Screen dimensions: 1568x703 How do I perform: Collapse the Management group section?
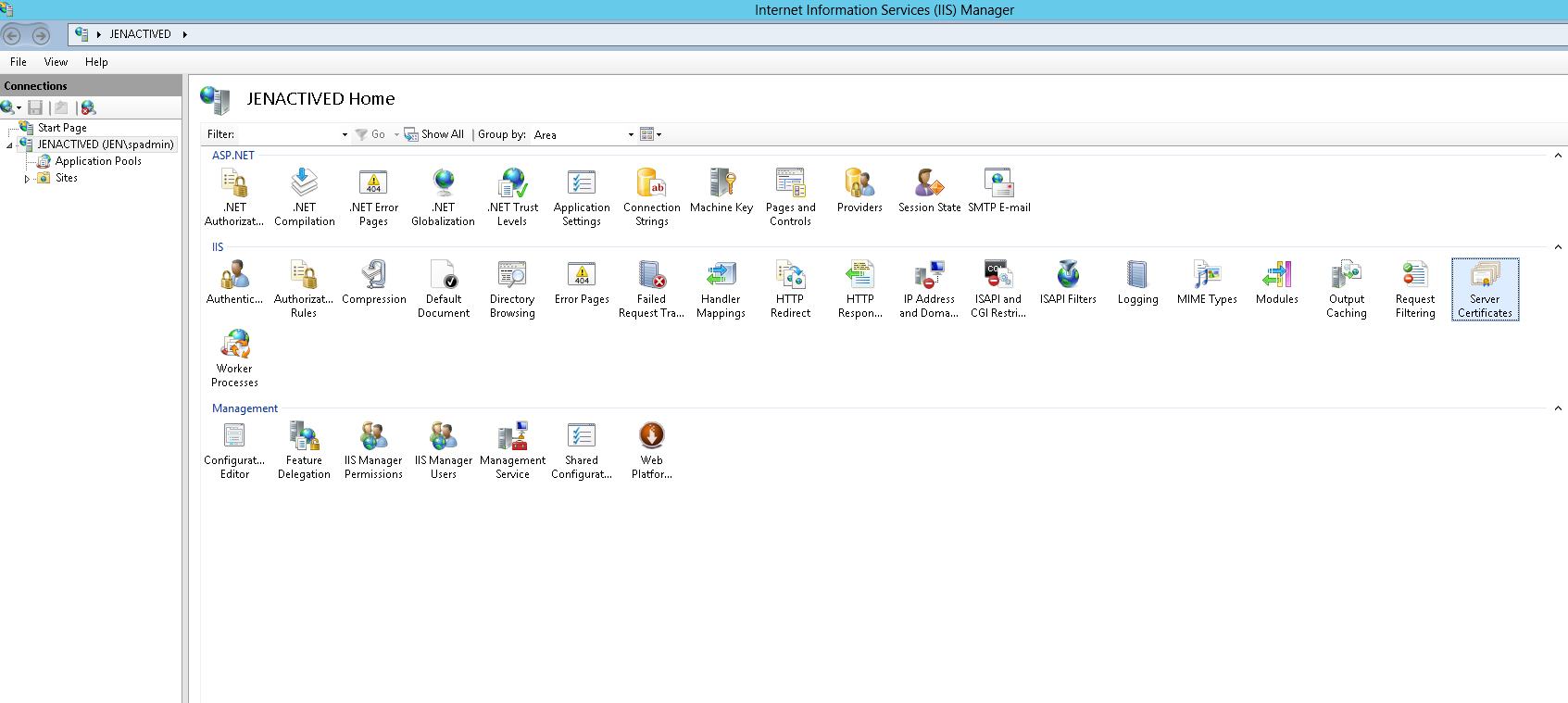(x=1558, y=408)
